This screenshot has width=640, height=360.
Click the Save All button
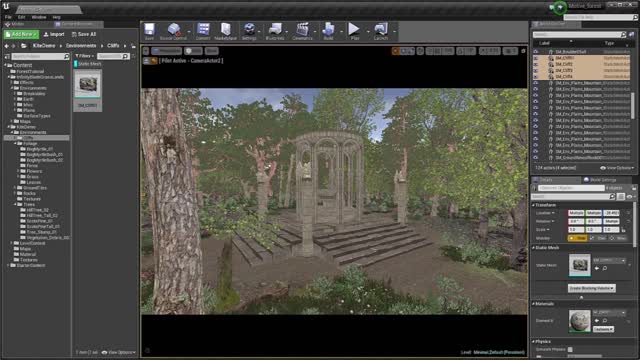coord(84,34)
